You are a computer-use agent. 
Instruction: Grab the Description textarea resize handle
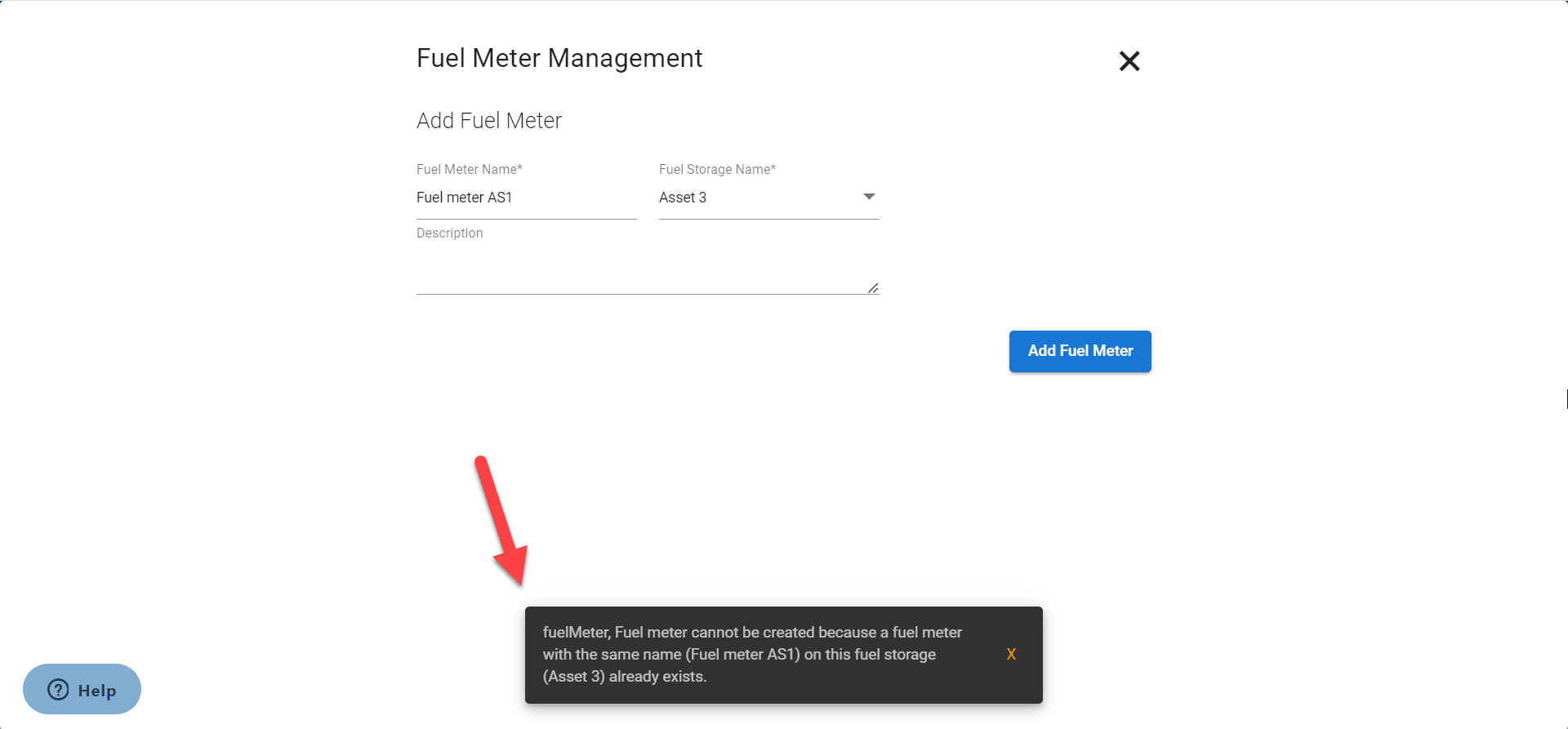[873, 287]
